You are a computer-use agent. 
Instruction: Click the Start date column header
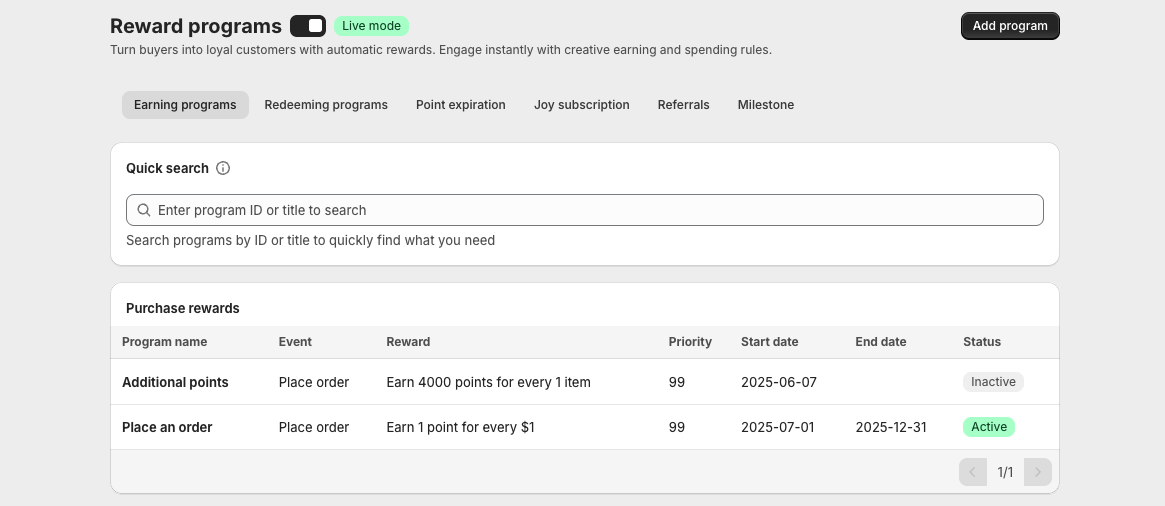pos(769,342)
